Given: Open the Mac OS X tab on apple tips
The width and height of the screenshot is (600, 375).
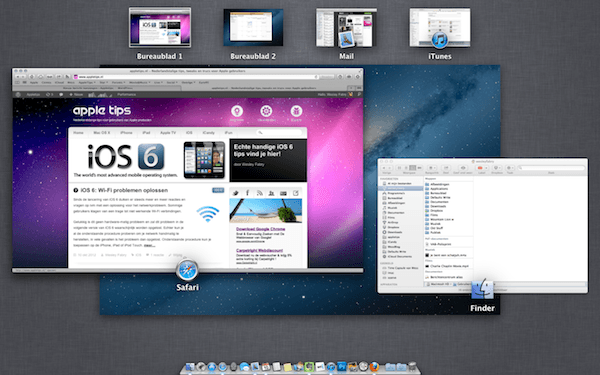Looking at the screenshot, I should pyautogui.click(x=101, y=132).
